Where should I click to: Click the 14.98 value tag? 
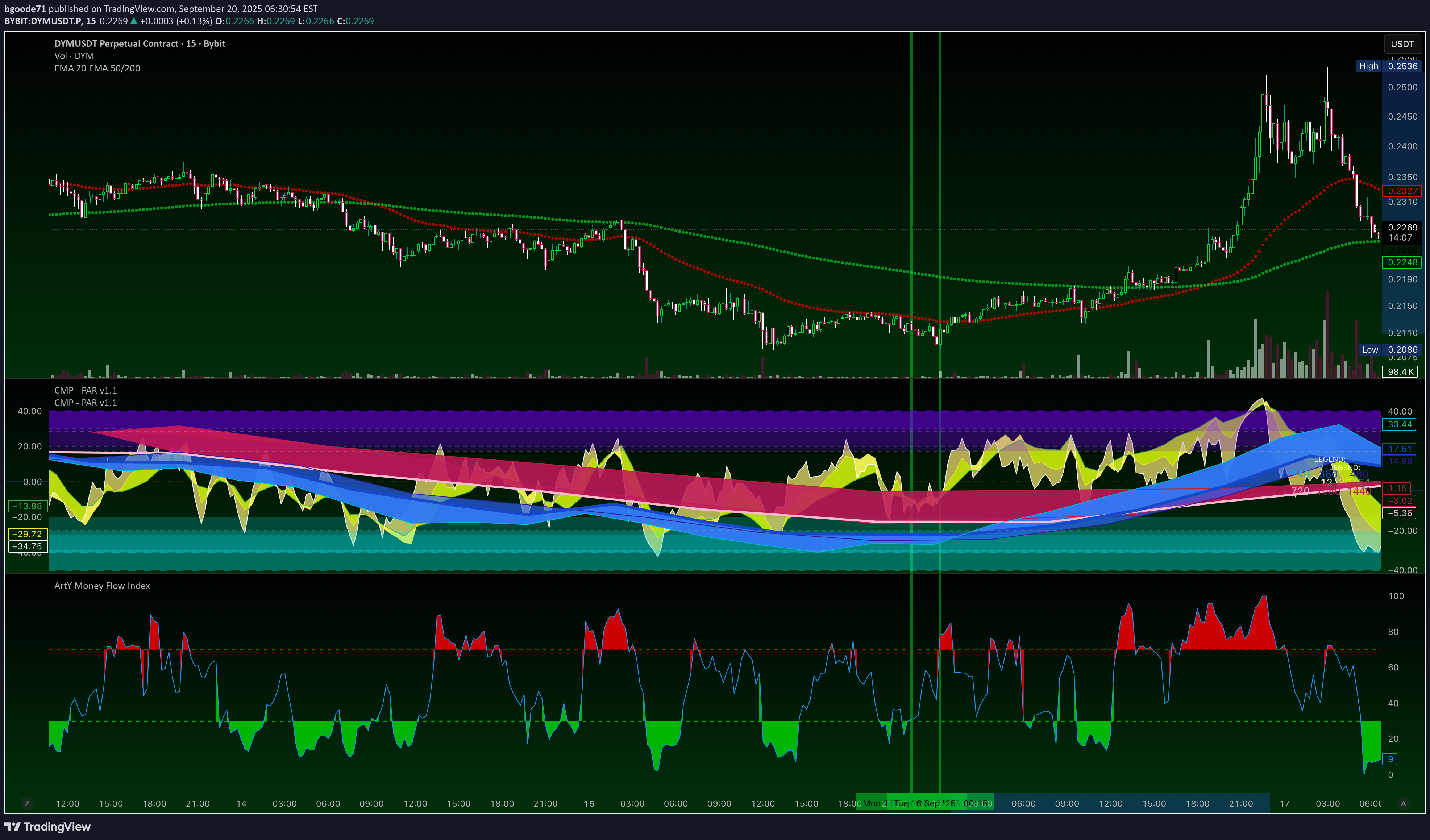1400,461
